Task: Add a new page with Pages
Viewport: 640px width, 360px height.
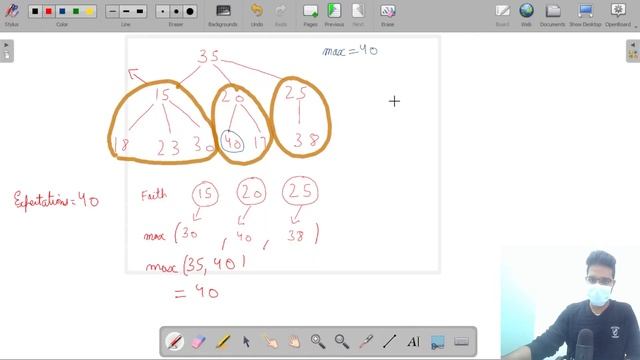Action: 310,15
